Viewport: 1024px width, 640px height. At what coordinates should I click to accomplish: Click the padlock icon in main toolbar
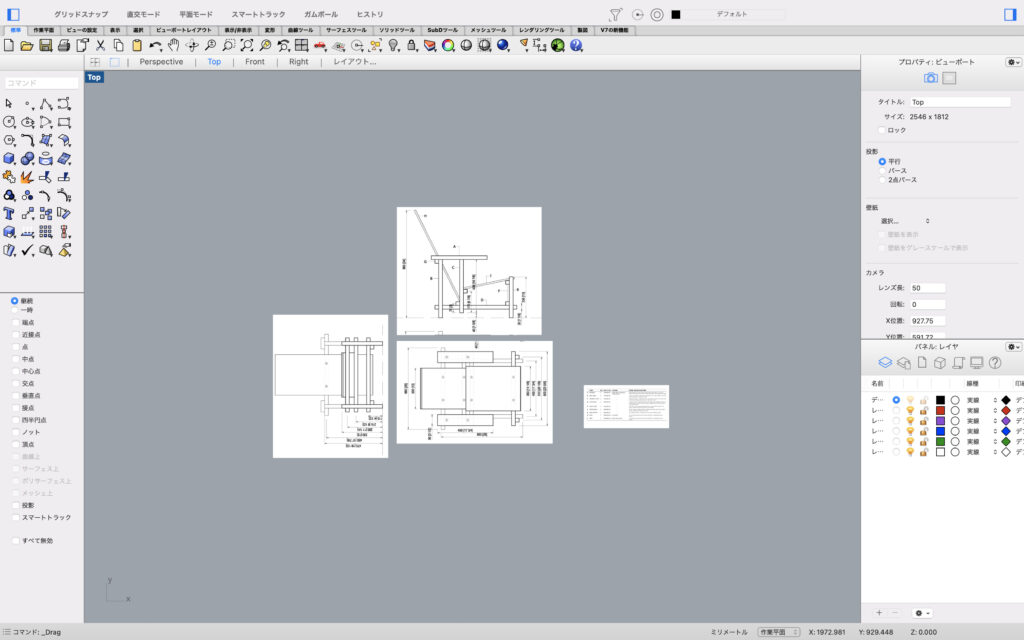click(x=411, y=45)
